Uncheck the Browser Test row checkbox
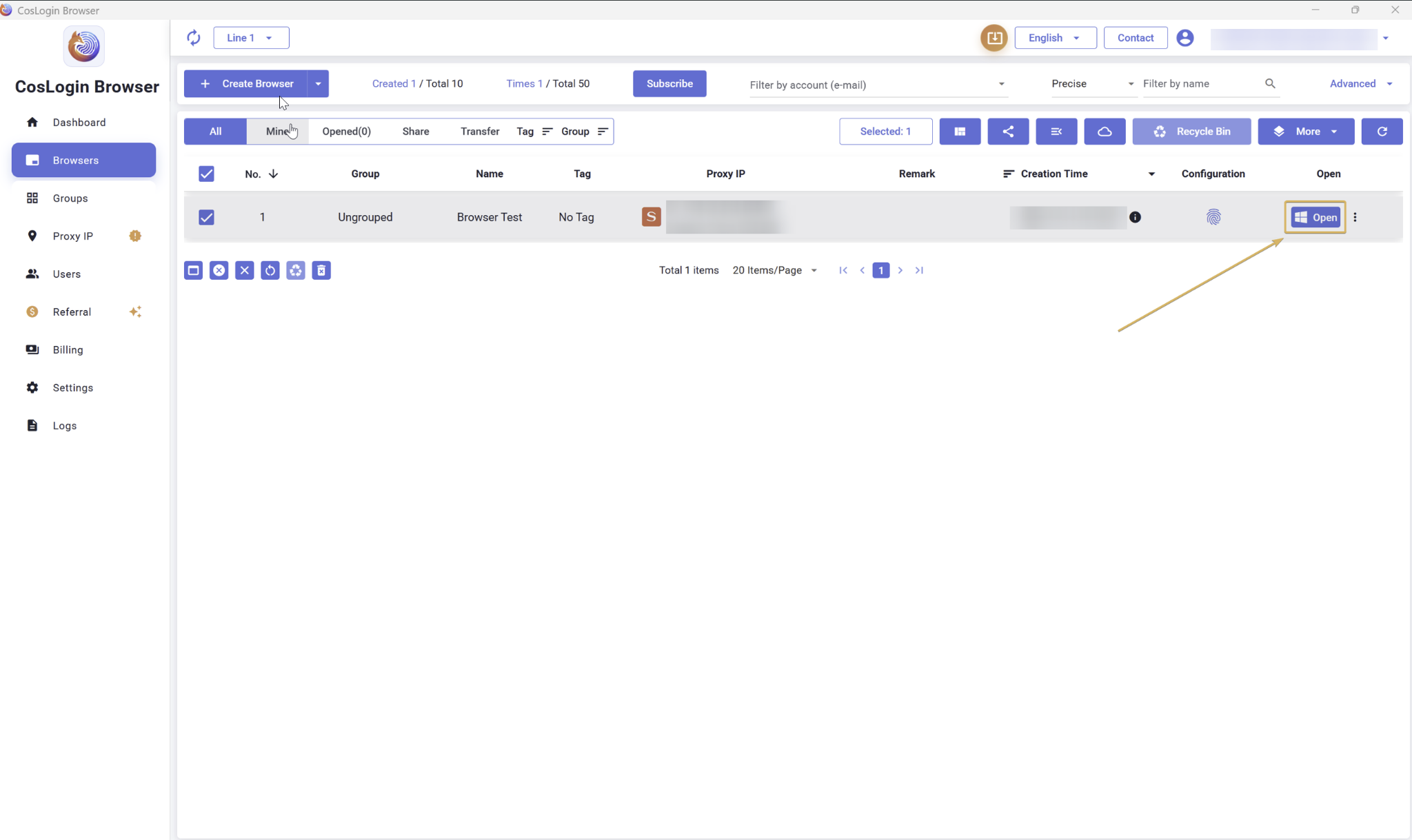 coord(206,217)
